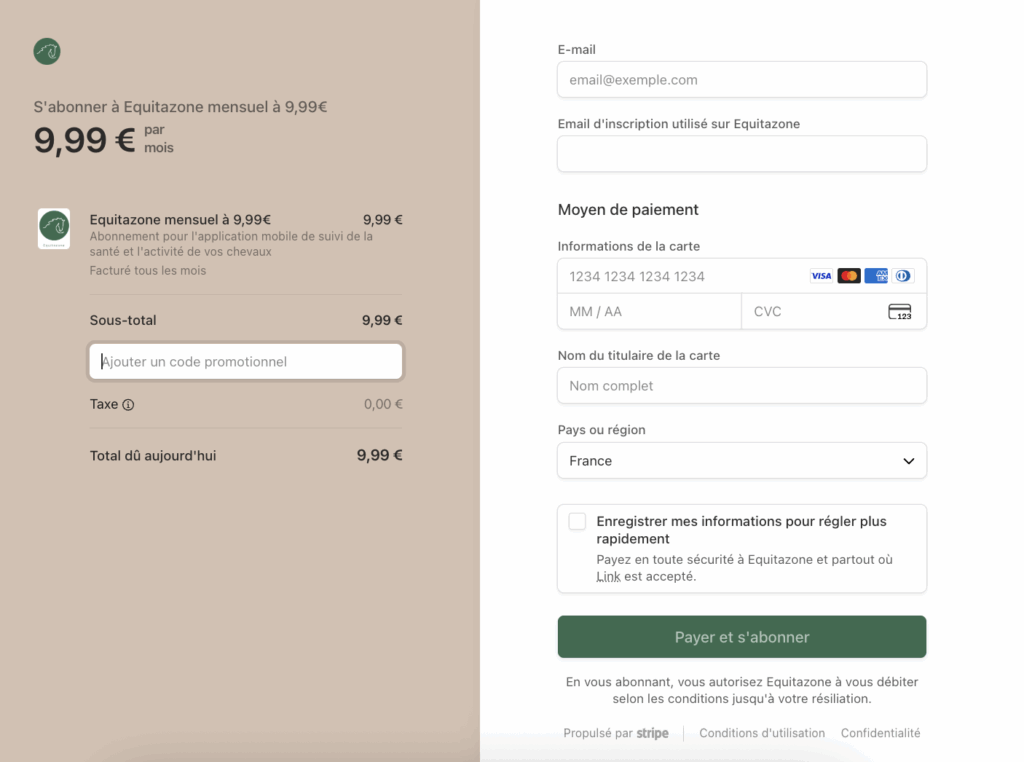1024x762 pixels.
Task: Click the Total dû aujourd'hui label
Action: [153, 456]
